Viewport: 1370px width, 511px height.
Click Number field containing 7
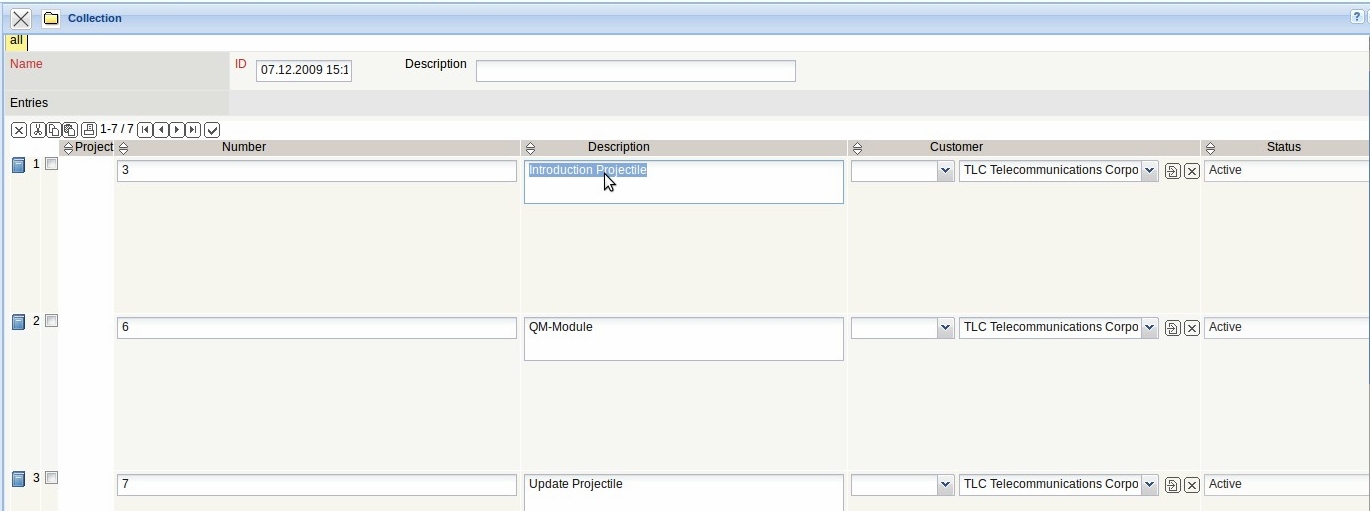(x=317, y=485)
